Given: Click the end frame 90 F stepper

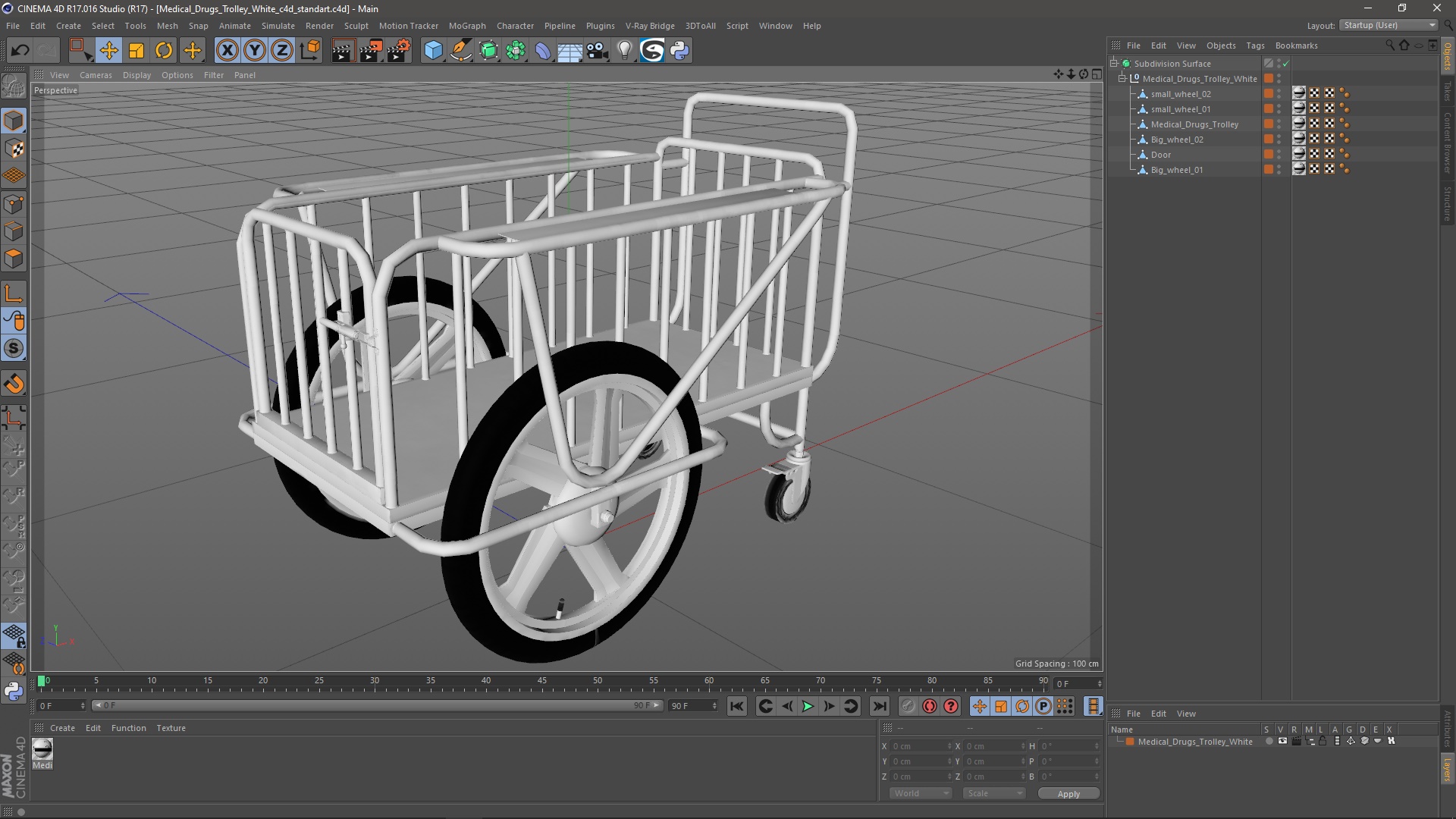Looking at the screenshot, I should 714,706.
